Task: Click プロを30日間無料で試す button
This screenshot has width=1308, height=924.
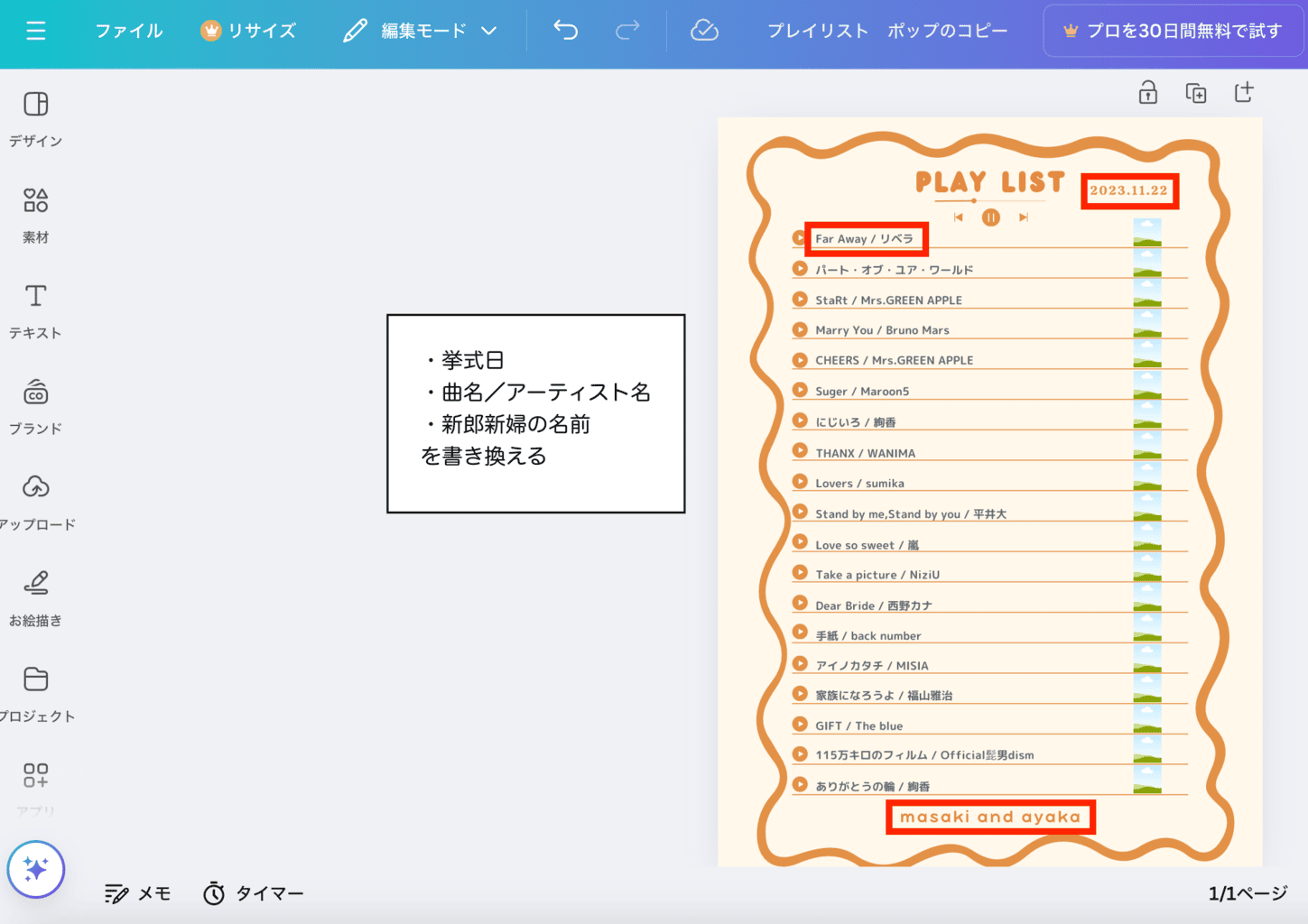Action: pyautogui.click(x=1173, y=32)
